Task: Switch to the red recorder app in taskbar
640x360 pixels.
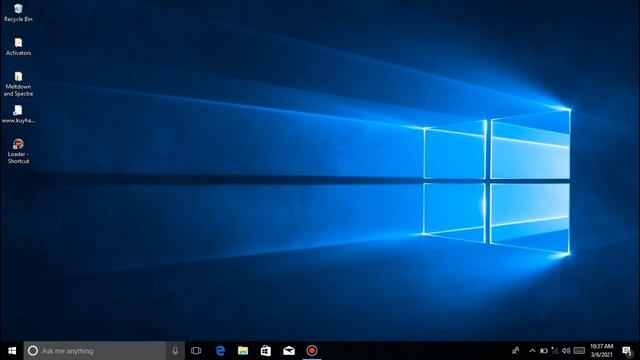Action: (311, 351)
